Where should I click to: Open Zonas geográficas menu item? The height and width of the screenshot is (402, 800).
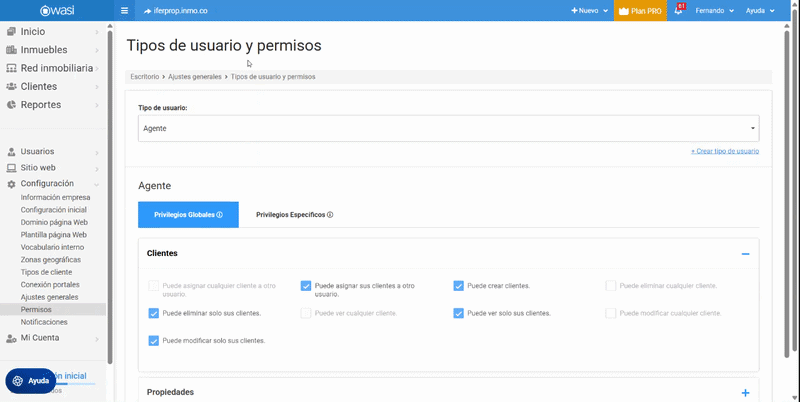51,260
